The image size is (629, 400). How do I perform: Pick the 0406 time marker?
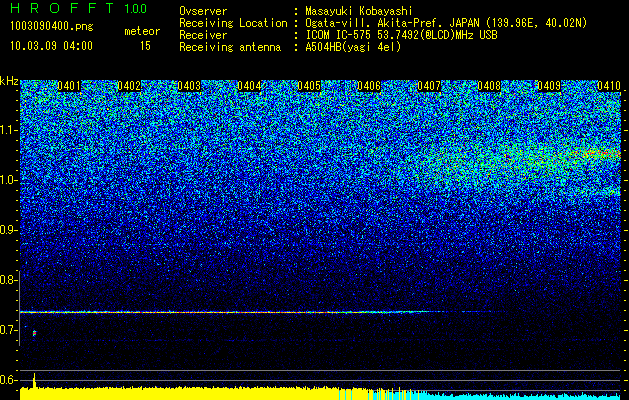[369, 86]
